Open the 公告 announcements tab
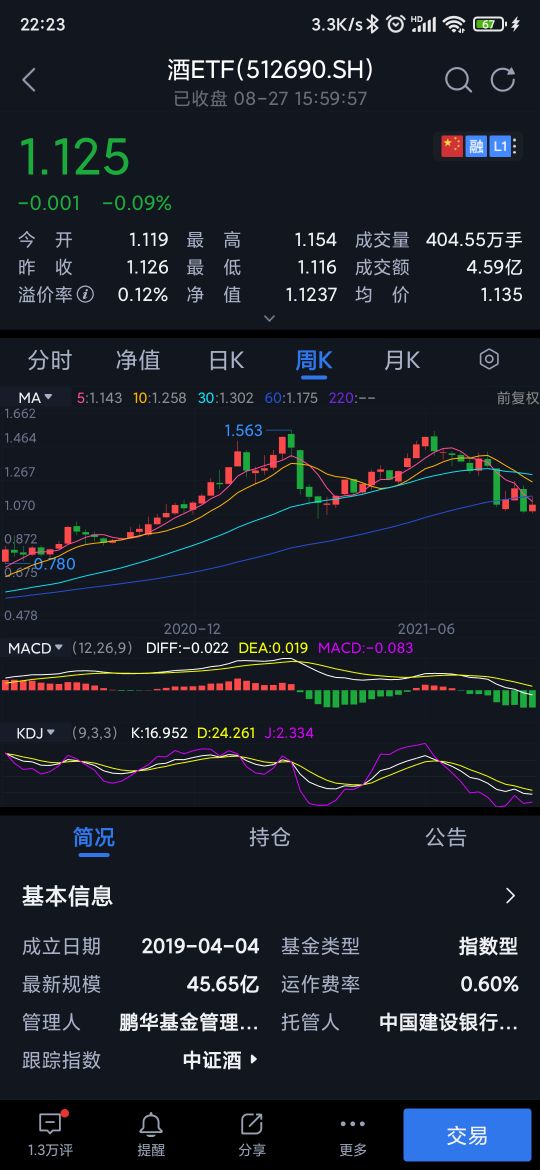The image size is (540, 1170). 445,837
